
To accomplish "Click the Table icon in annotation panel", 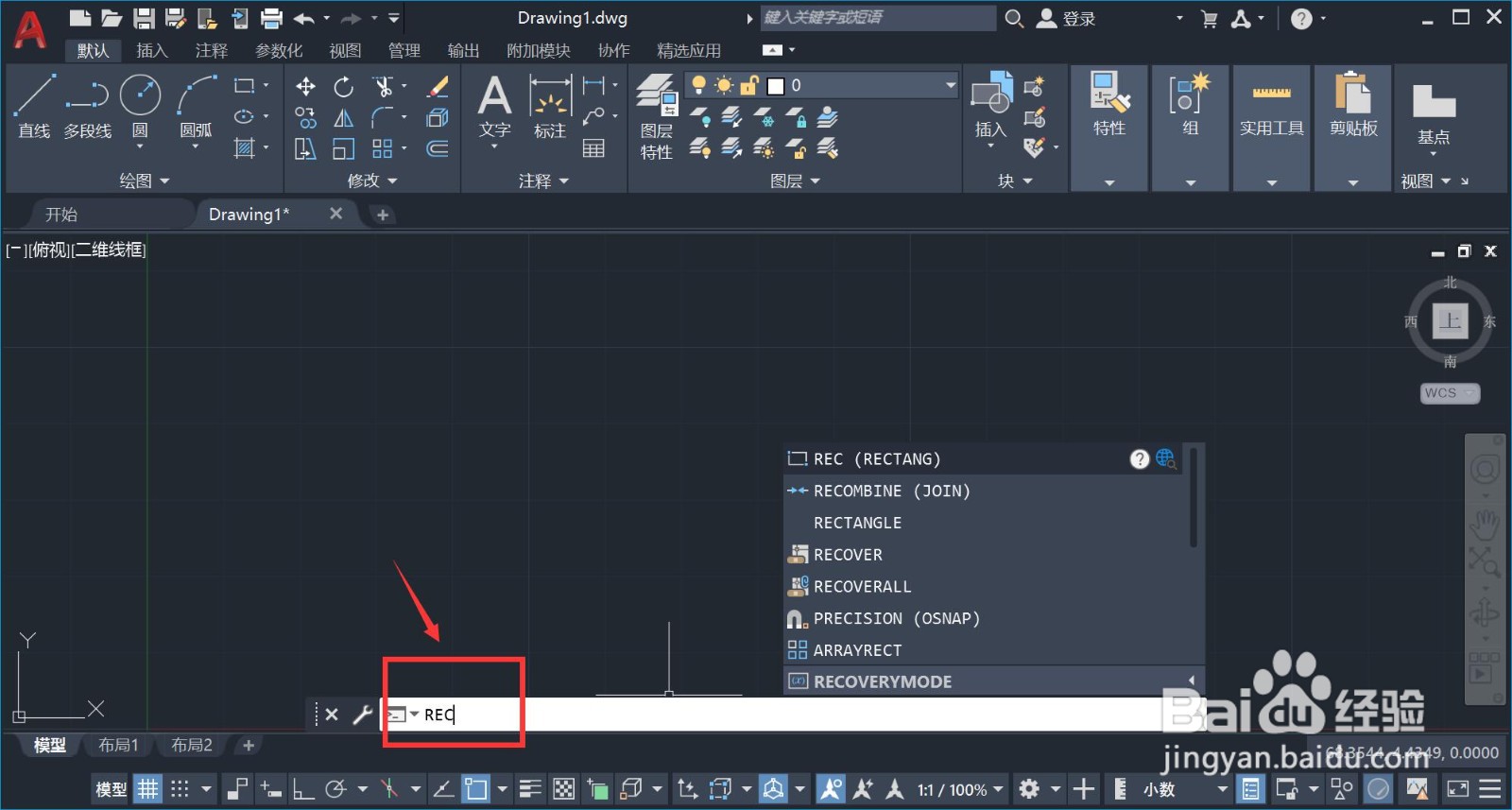I will [x=593, y=148].
